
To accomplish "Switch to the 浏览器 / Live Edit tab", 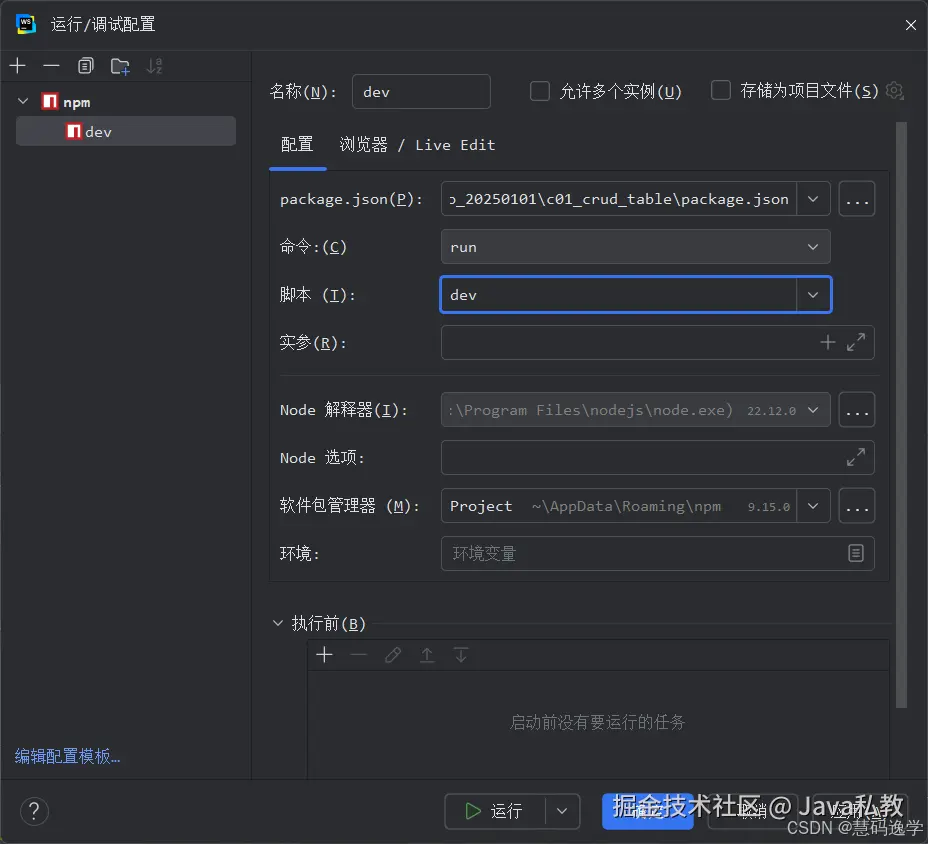I will (x=420, y=145).
